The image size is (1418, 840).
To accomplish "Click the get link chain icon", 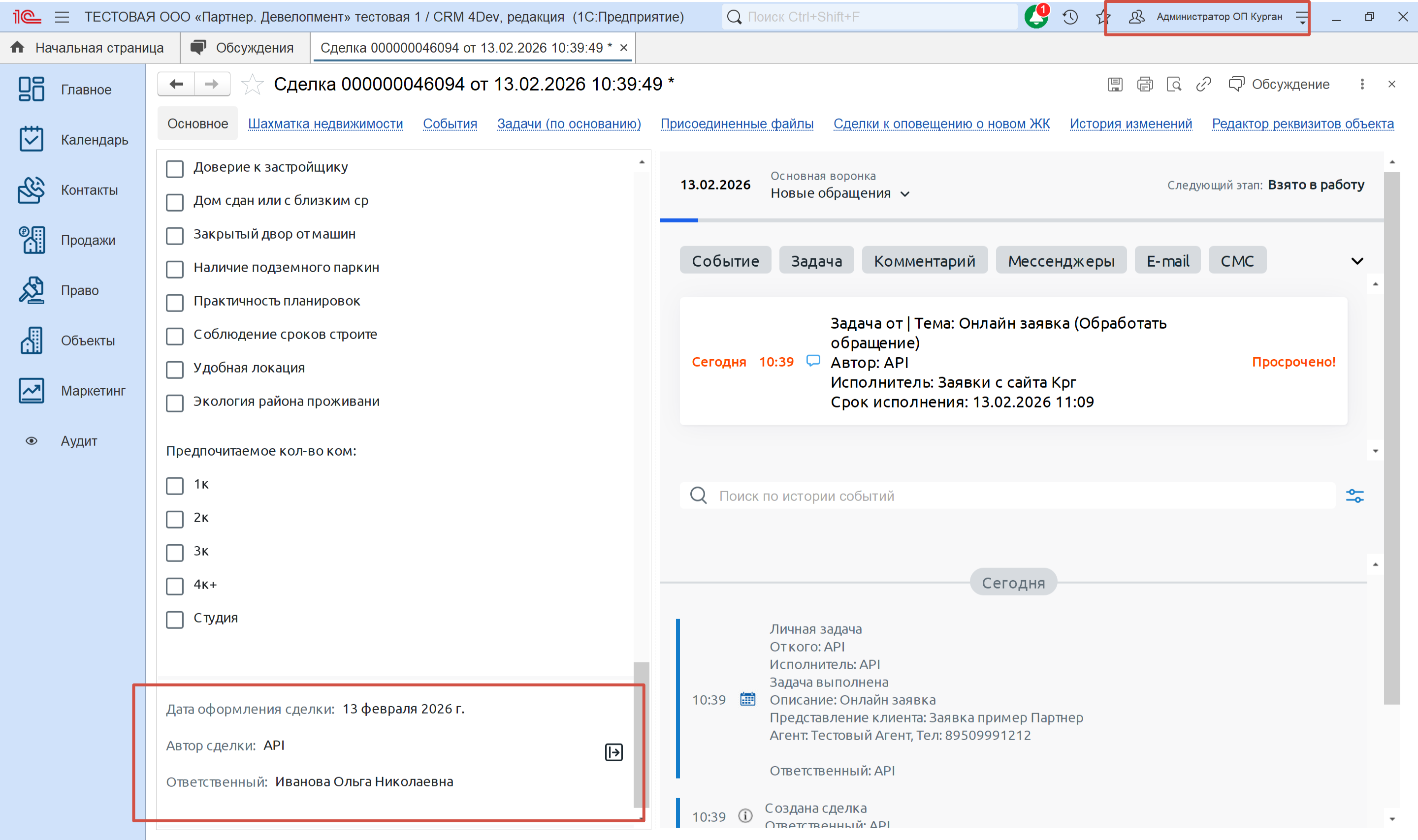I will [1203, 84].
